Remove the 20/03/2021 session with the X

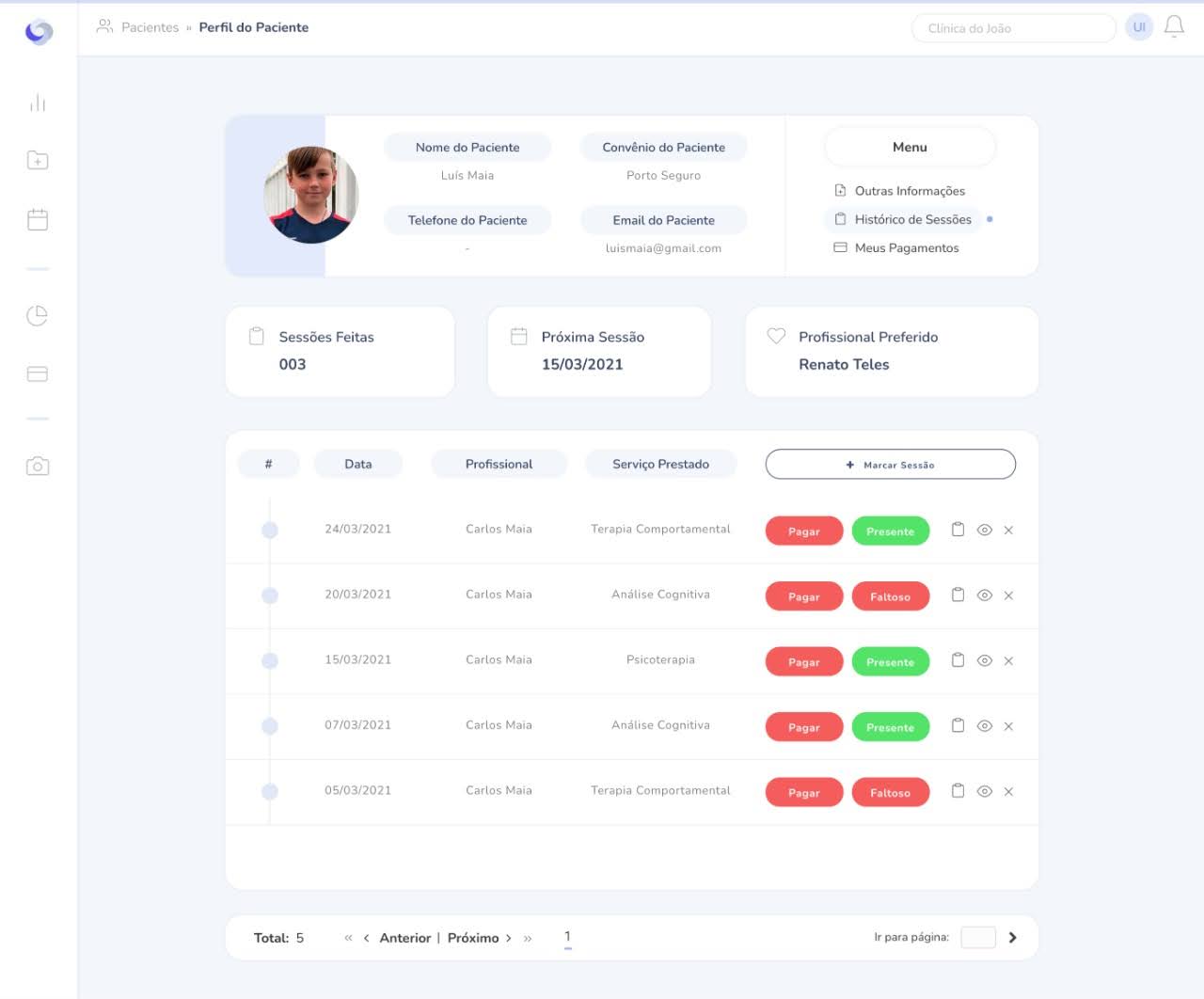1008,595
